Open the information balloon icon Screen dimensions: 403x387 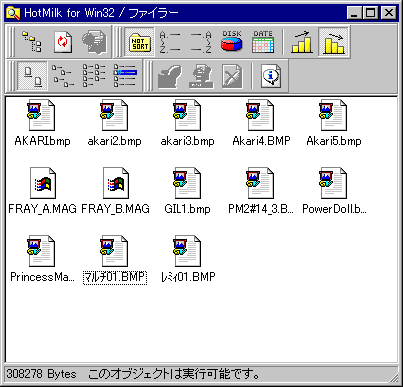(271, 76)
